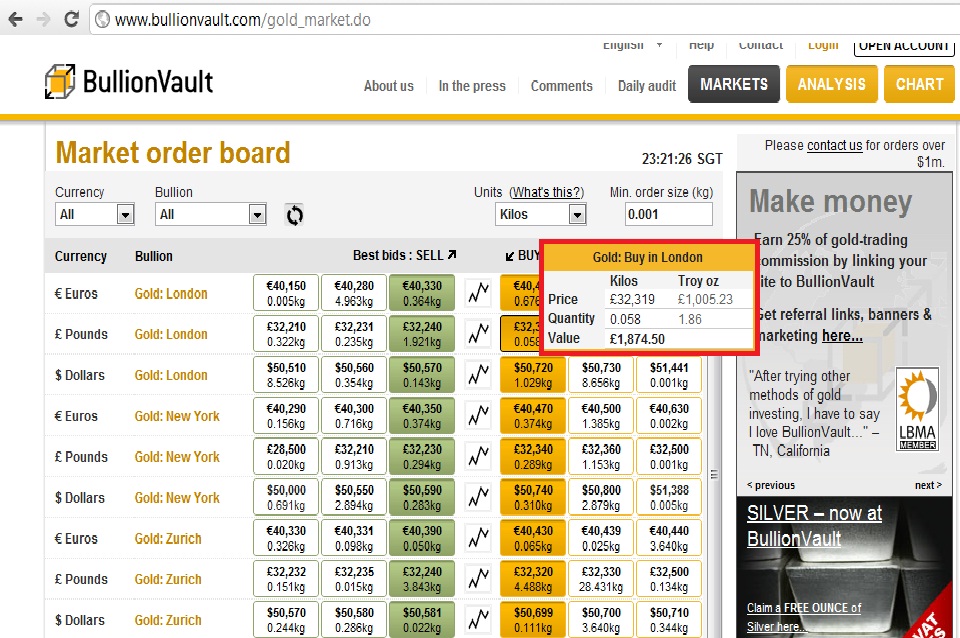
Task: Show previous testimonial
Action: 771,485
